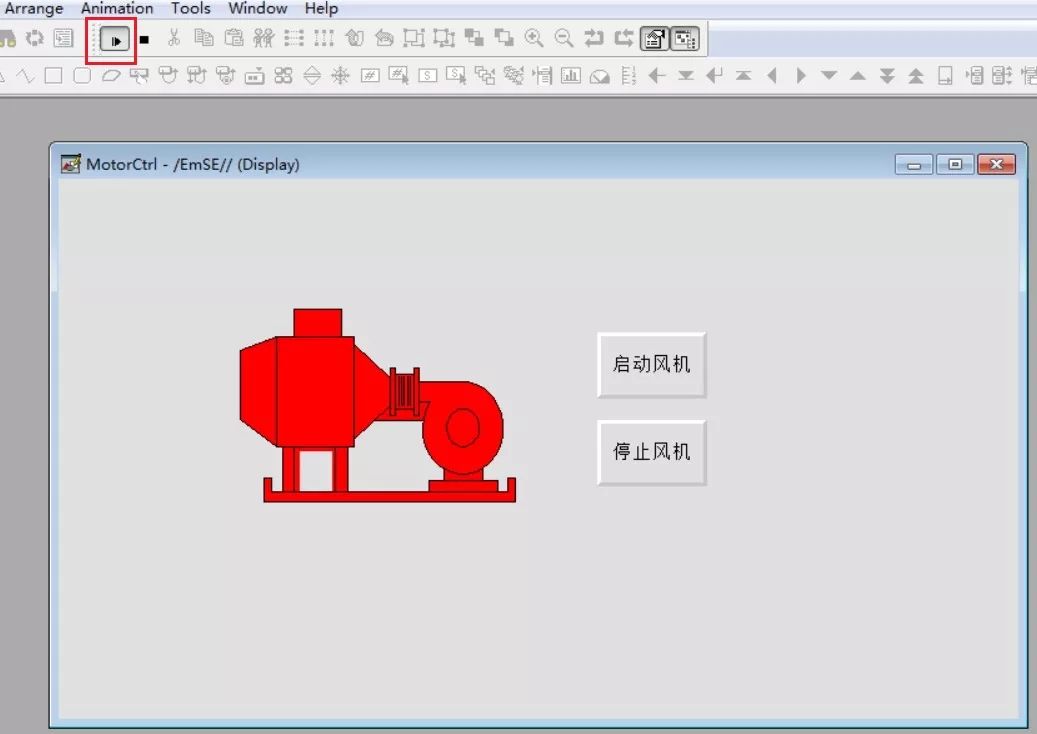Click the Space Vertical dotted columns icon

click(323, 38)
